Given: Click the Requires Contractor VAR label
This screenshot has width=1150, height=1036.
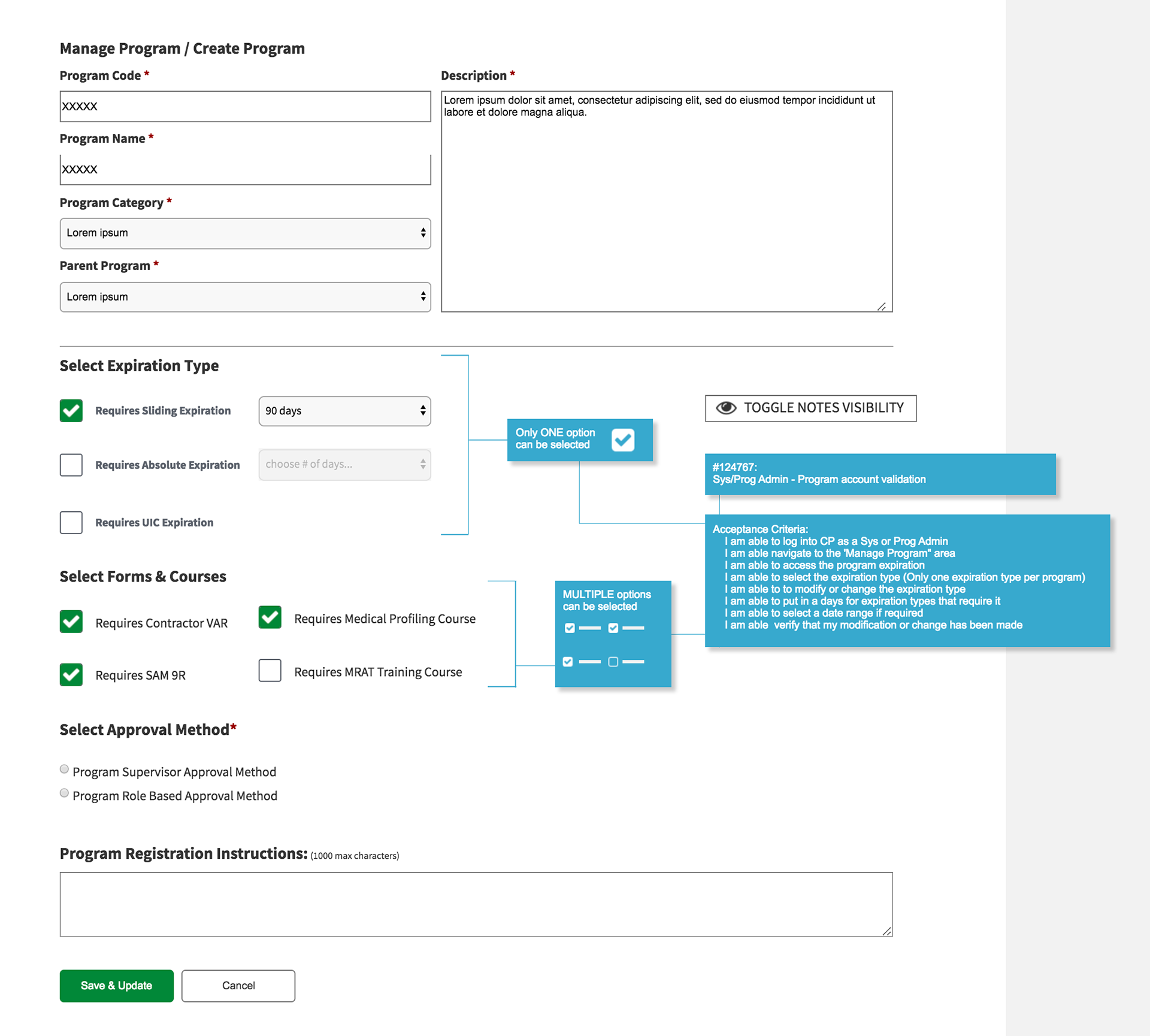Looking at the screenshot, I should 162,623.
